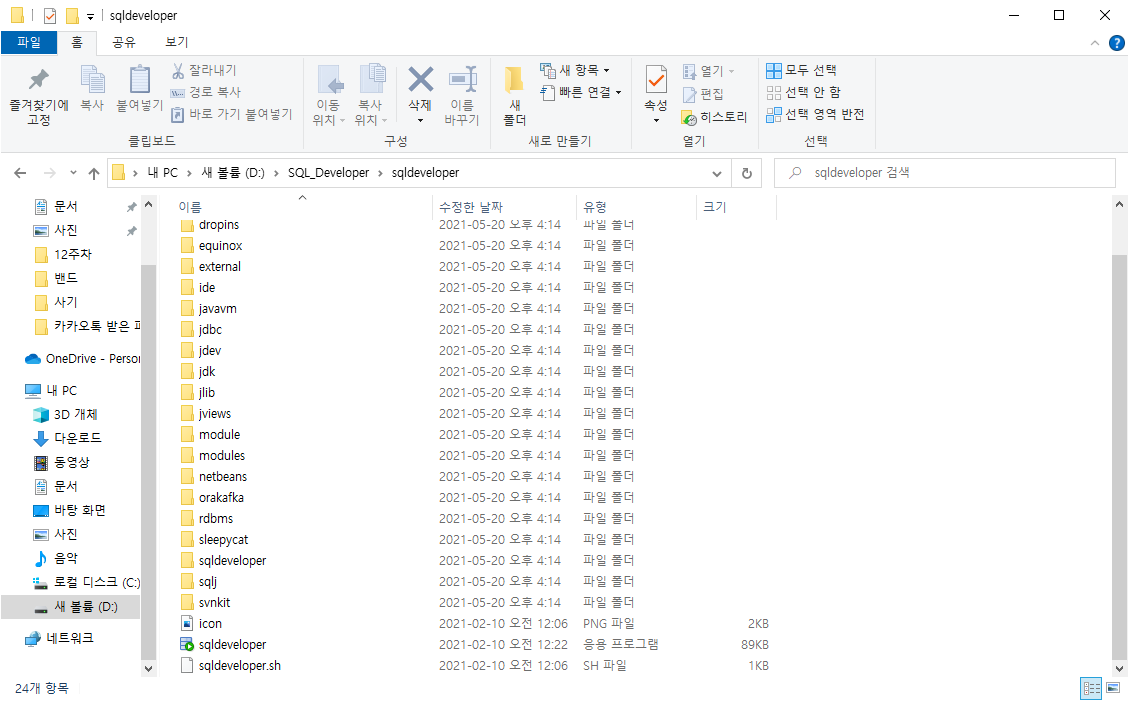Switch to the 홈 ribbon tab
The height and width of the screenshot is (701, 1129).
76,42
